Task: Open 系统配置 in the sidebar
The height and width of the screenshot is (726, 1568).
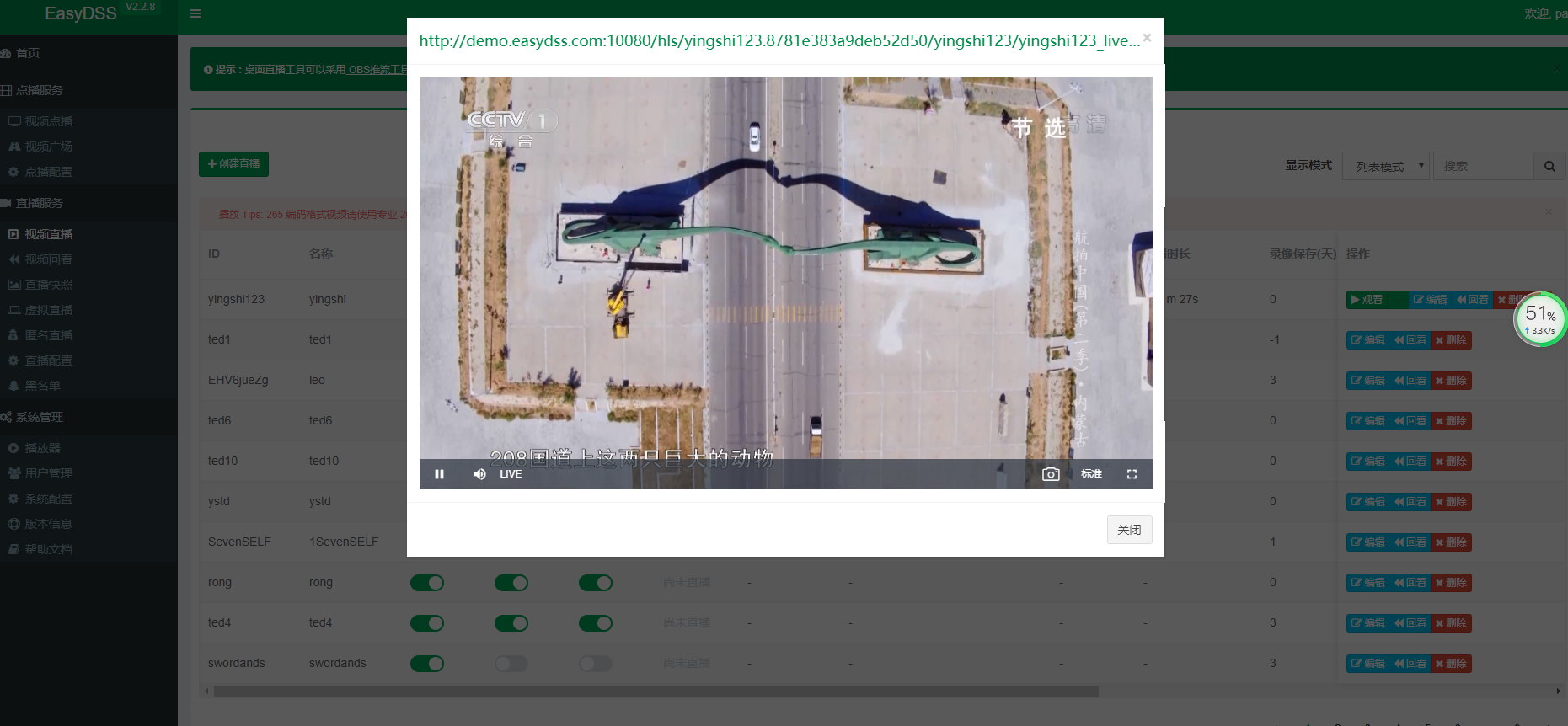Action: tap(48, 499)
